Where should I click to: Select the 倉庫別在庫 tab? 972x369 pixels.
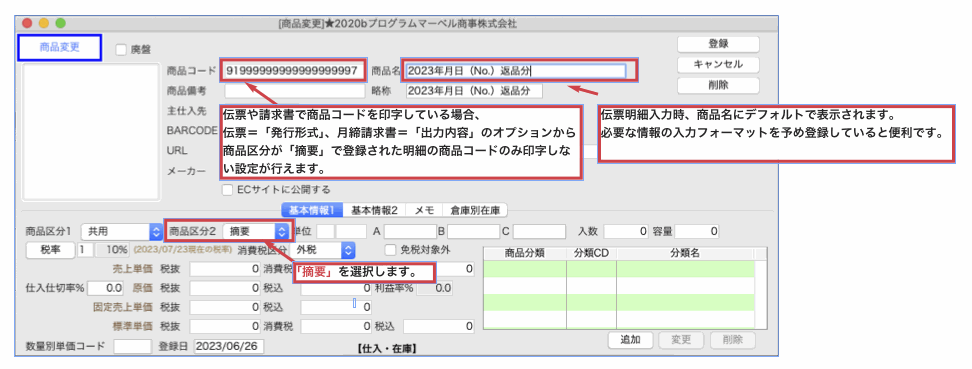point(475,210)
